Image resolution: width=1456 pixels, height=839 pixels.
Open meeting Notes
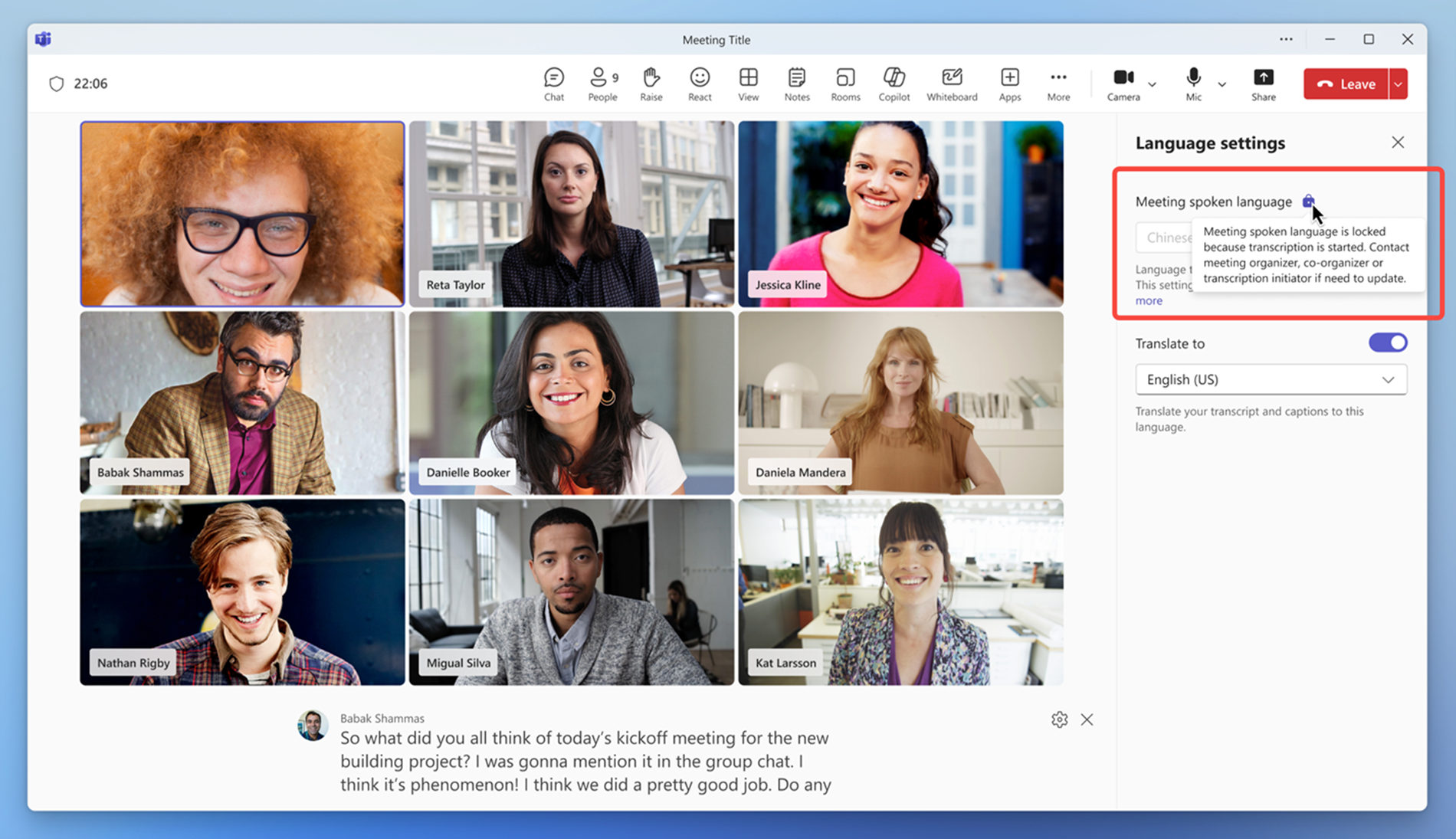pyautogui.click(x=796, y=84)
